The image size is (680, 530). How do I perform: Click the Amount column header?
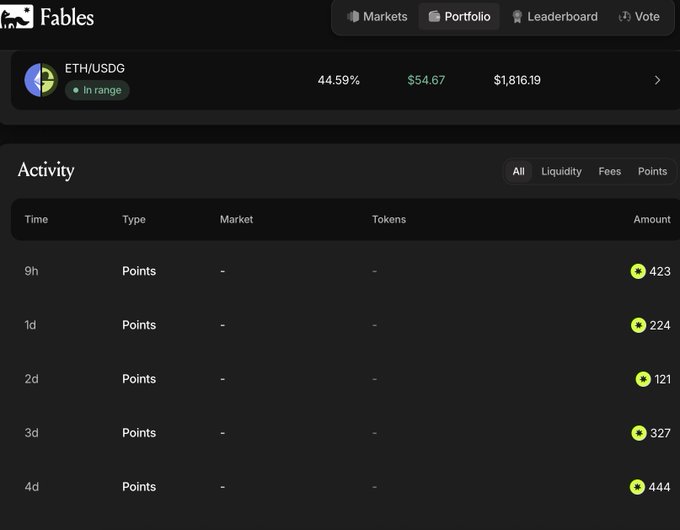(x=652, y=219)
